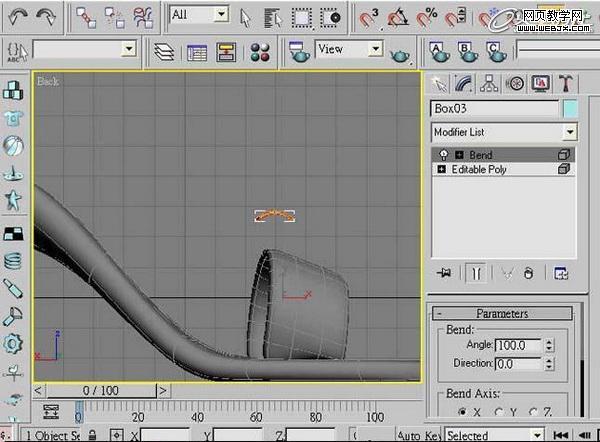This screenshot has height=442, width=600.
Task: Select the Select Object arrow tool
Action: click(245, 18)
